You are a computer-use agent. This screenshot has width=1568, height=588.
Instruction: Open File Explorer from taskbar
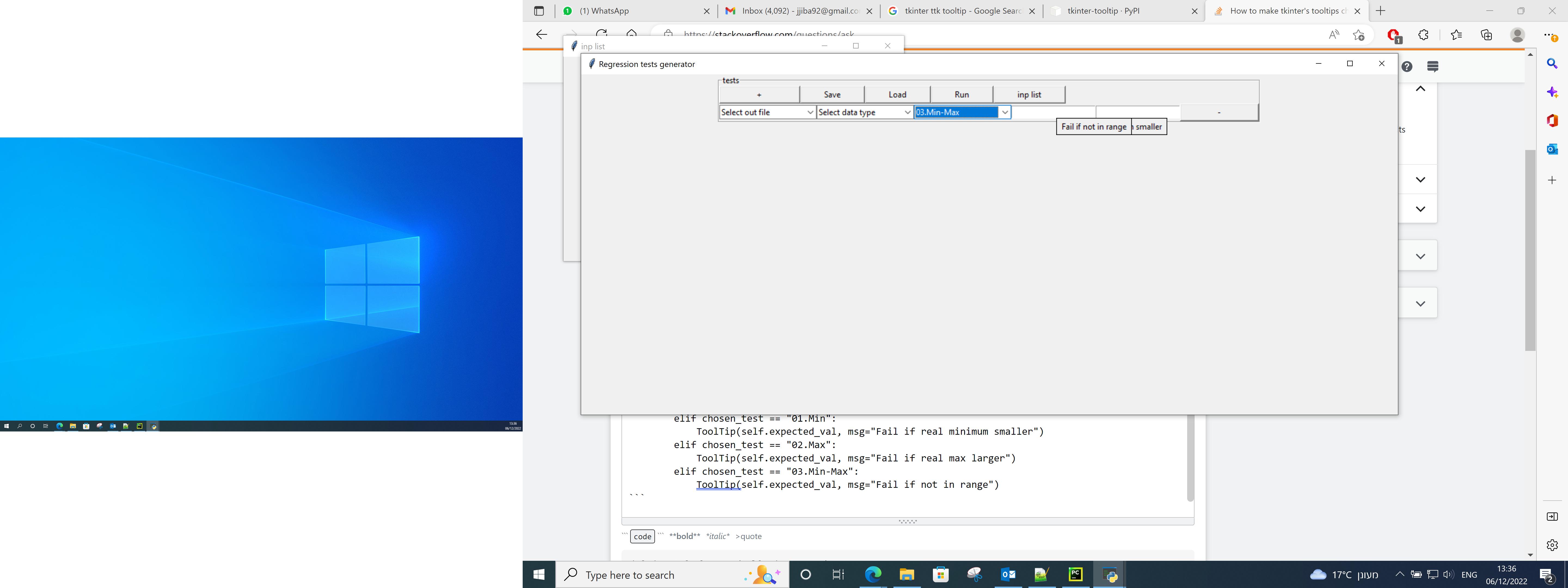point(907,575)
